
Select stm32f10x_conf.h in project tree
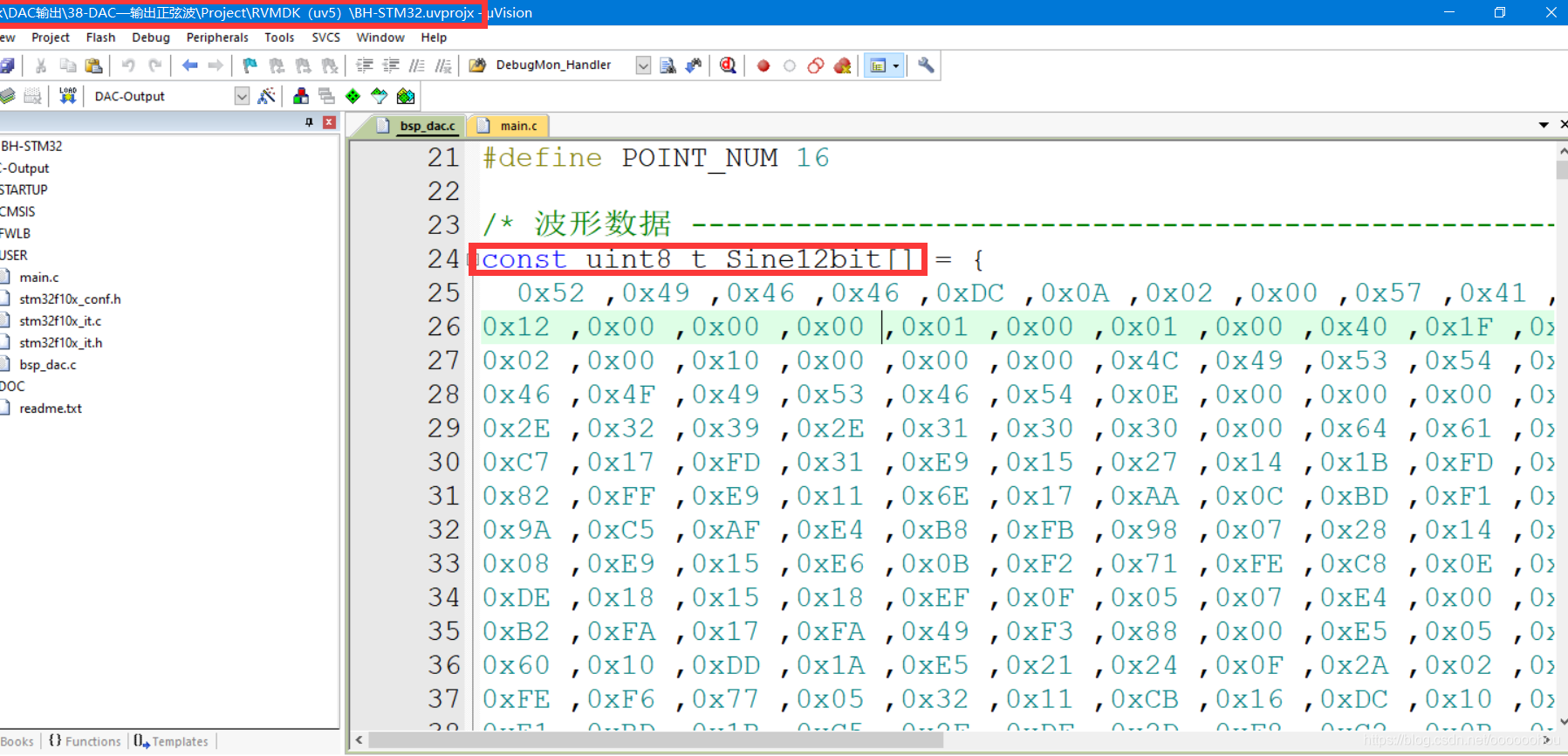(x=70, y=299)
